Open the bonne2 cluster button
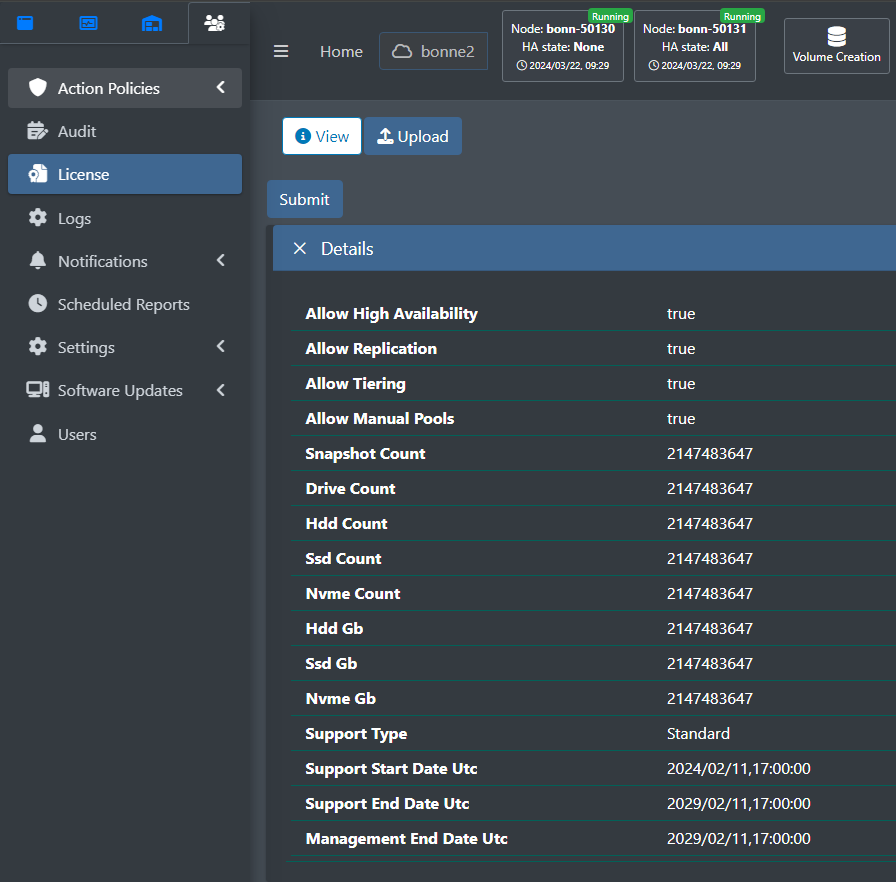Viewport: 896px width, 882px height. click(433, 51)
